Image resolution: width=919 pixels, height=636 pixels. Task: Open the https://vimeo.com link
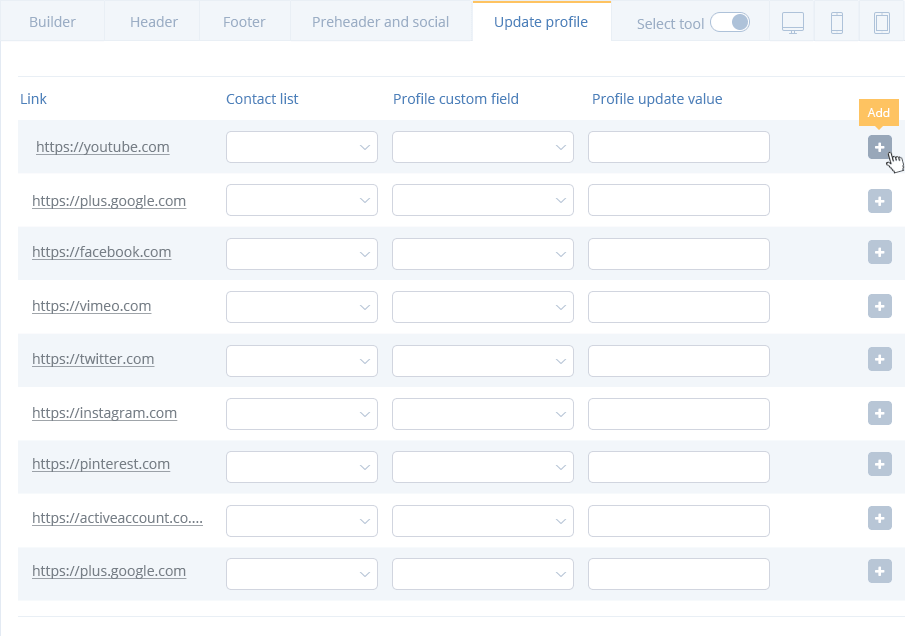(91, 305)
